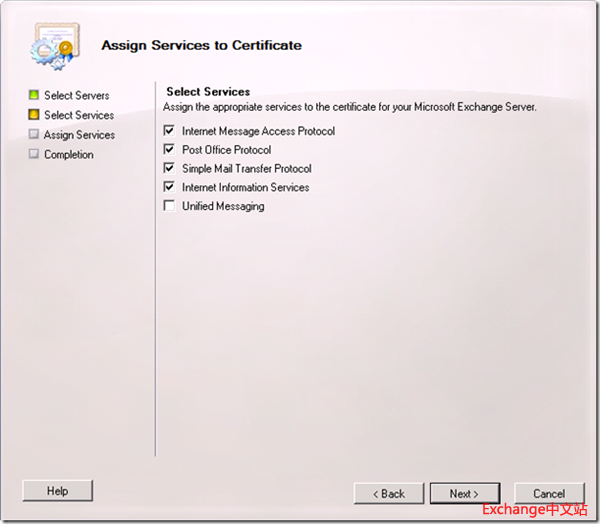Disable the Post Office Protocol checkbox
The image size is (600, 524).
point(171,150)
